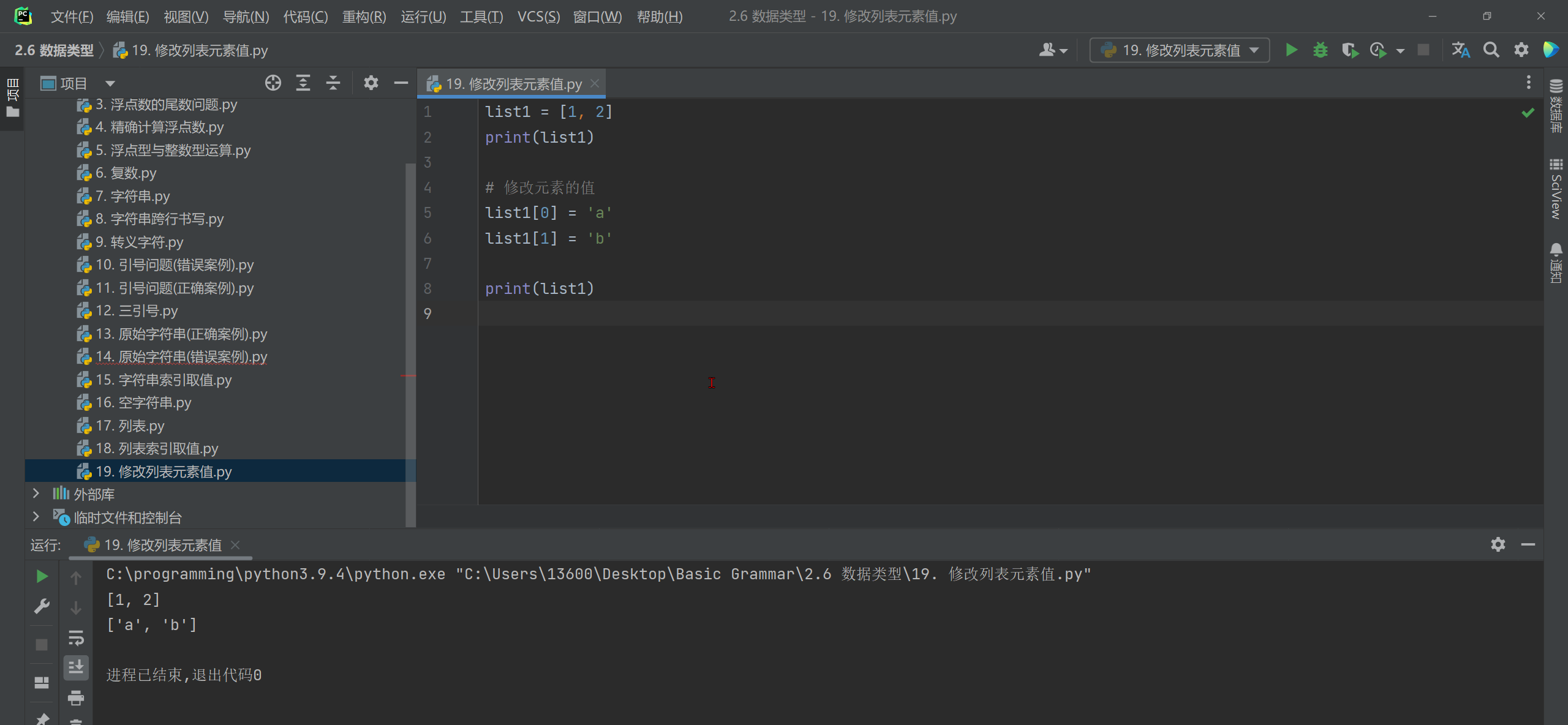Hide the project tool window
1568x725 pixels.
pos(401,83)
